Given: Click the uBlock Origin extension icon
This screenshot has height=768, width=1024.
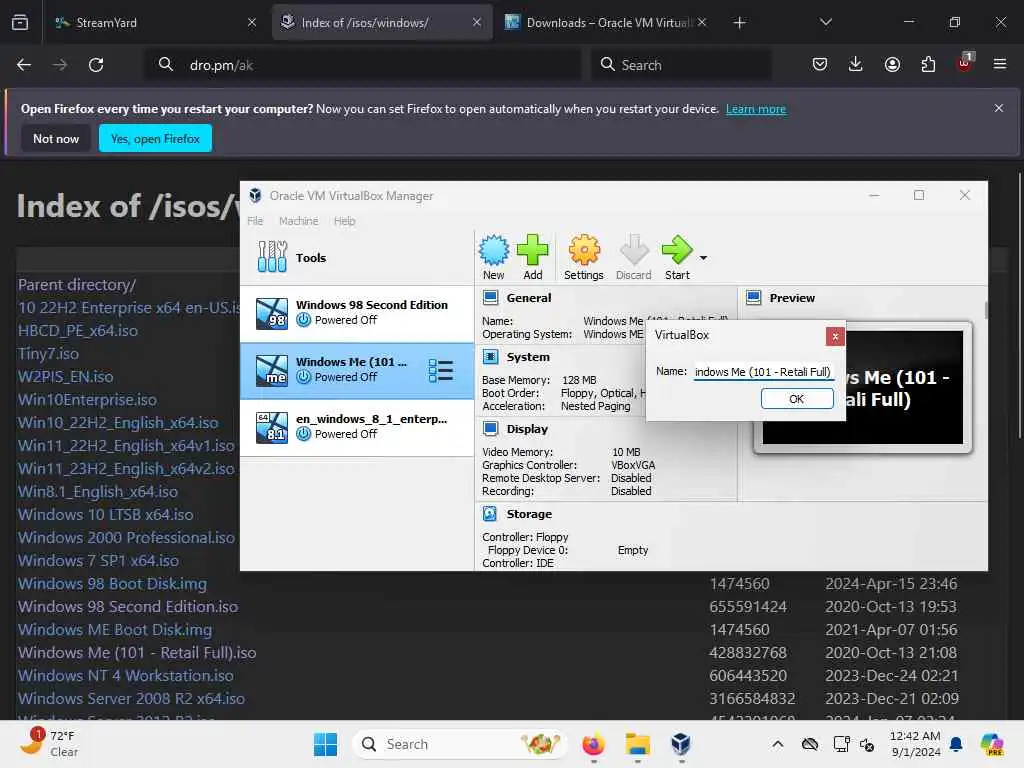Looking at the screenshot, I should pyautogui.click(x=965, y=63).
